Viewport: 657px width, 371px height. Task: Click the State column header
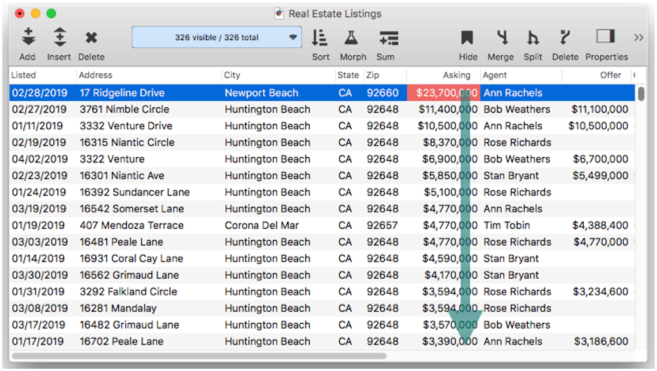coord(348,75)
